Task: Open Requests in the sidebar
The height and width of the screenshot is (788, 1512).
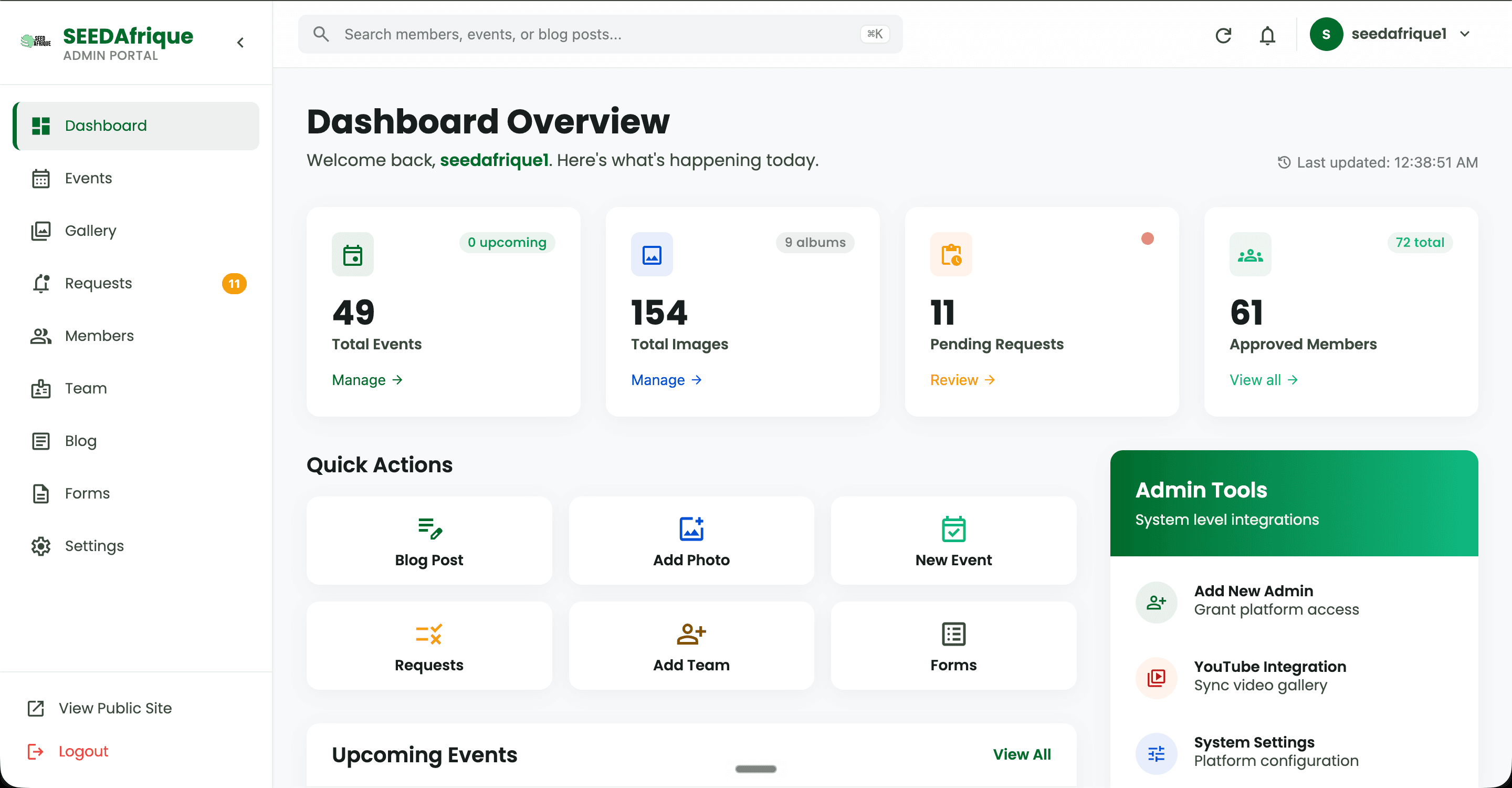Action: tap(136, 283)
